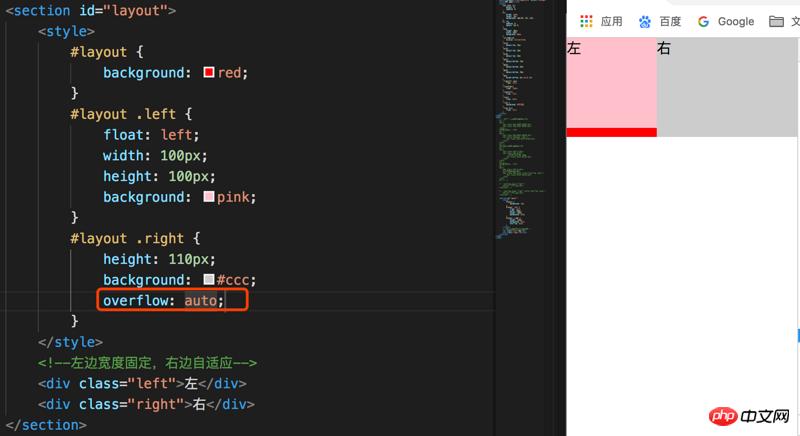Click the highlighted 'auto' value
Viewport: 800px width, 436px height.
[201, 300]
